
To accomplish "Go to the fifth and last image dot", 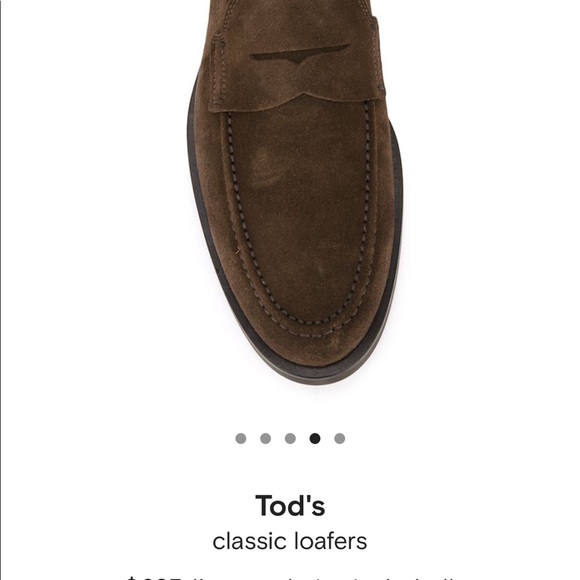I will (x=340, y=438).
